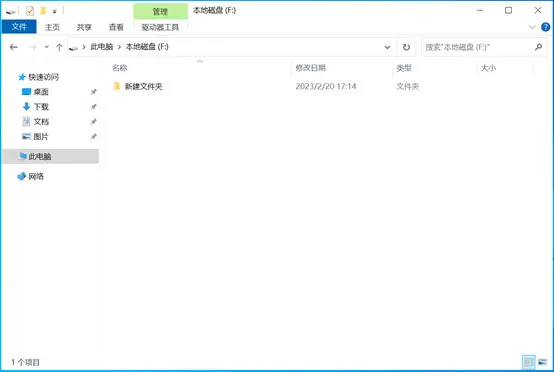Click the 此电脑 monitor icon
The height and width of the screenshot is (372, 554).
pyautogui.click(x=23, y=156)
